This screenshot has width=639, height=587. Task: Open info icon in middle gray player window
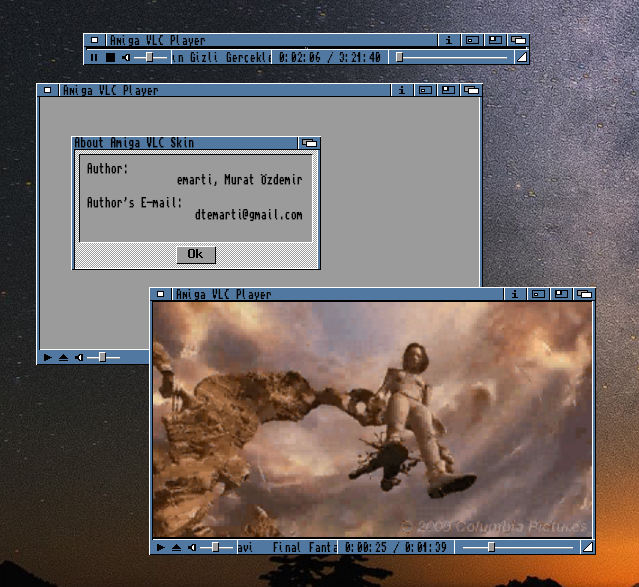tap(402, 90)
